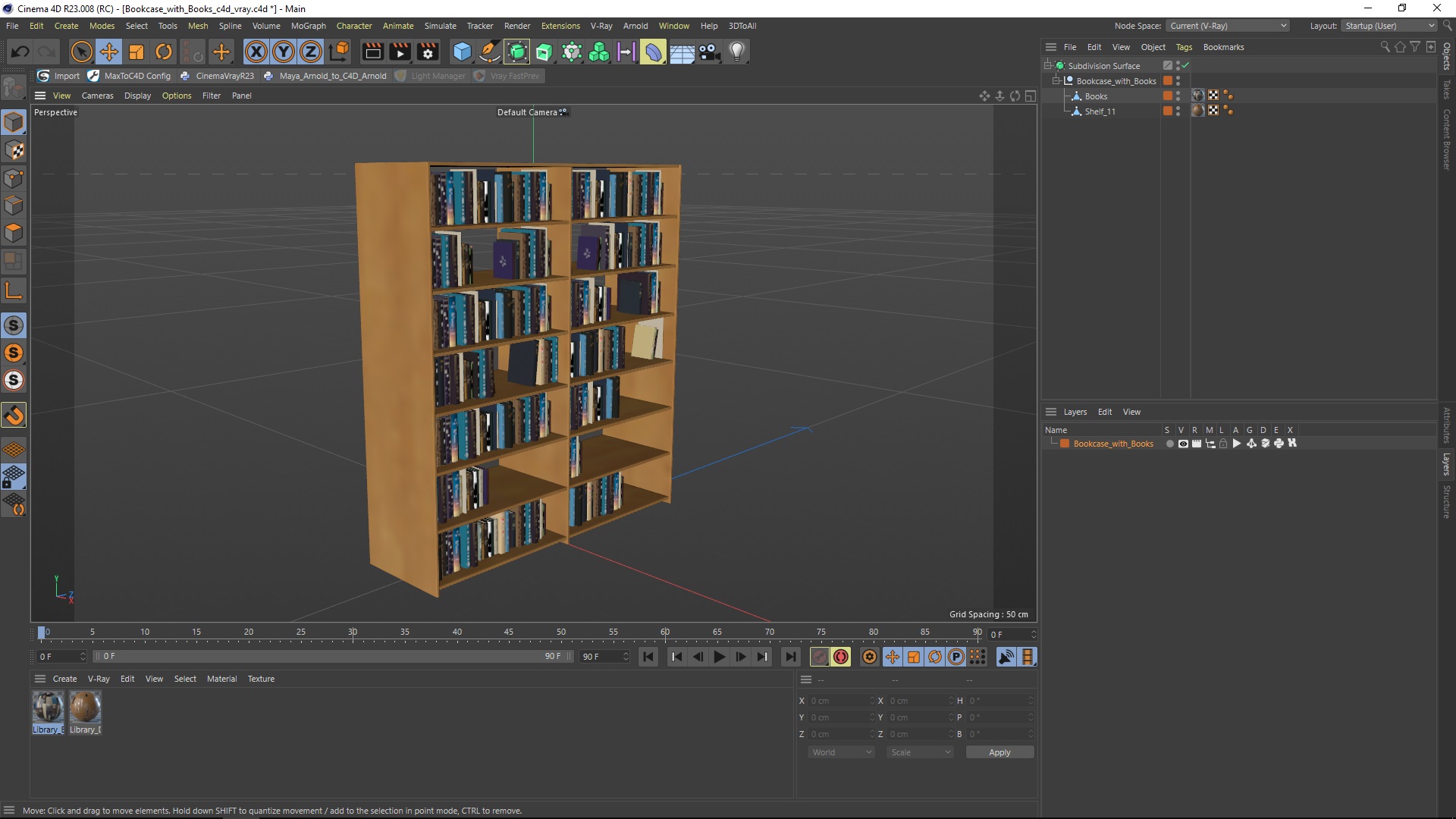
Task: Click the cube primitive object icon
Action: [462, 52]
